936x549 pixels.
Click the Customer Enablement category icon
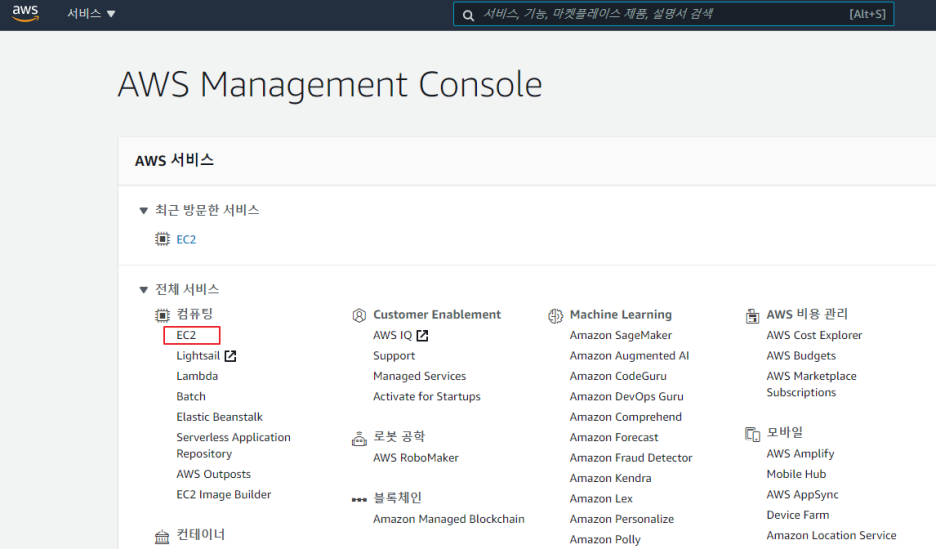(359, 316)
